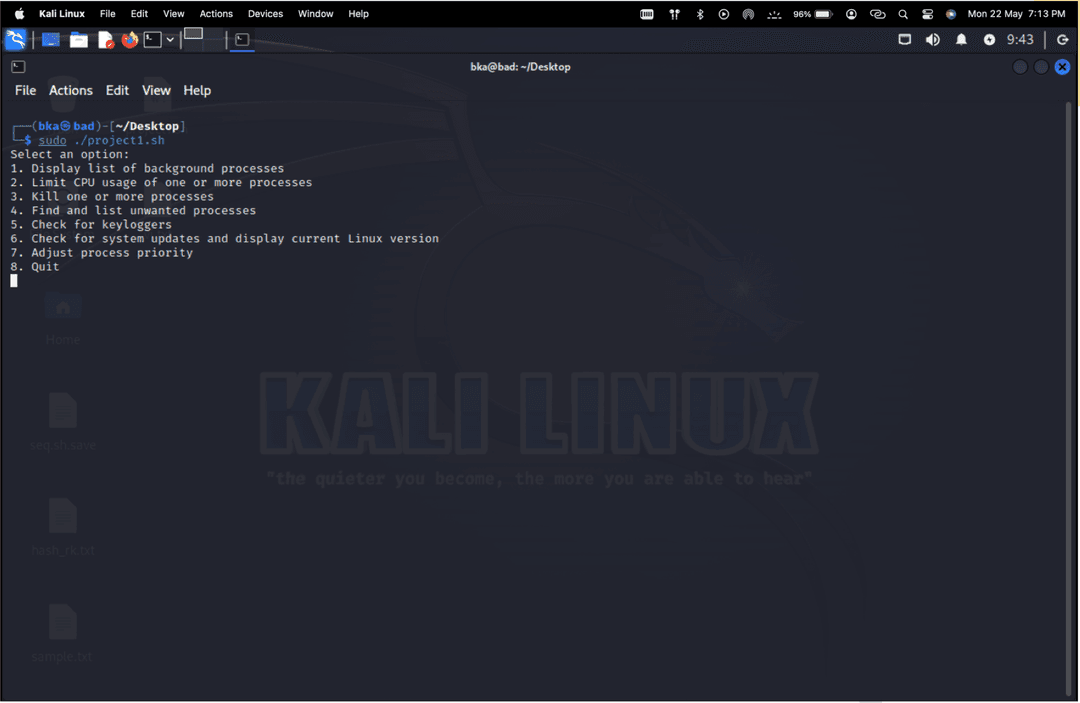Image resolution: width=1080 pixels, height=703 pixels.
Task: Open the terminal emulator launcher icon
Action: 152,40
